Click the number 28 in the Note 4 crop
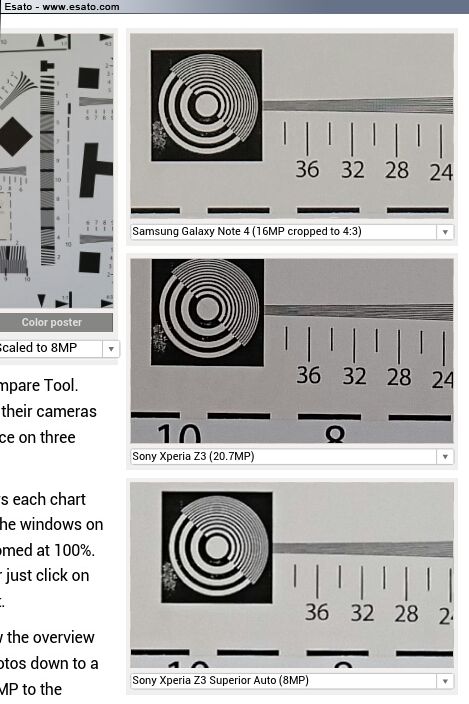469x704 pixels. (397, 170)
